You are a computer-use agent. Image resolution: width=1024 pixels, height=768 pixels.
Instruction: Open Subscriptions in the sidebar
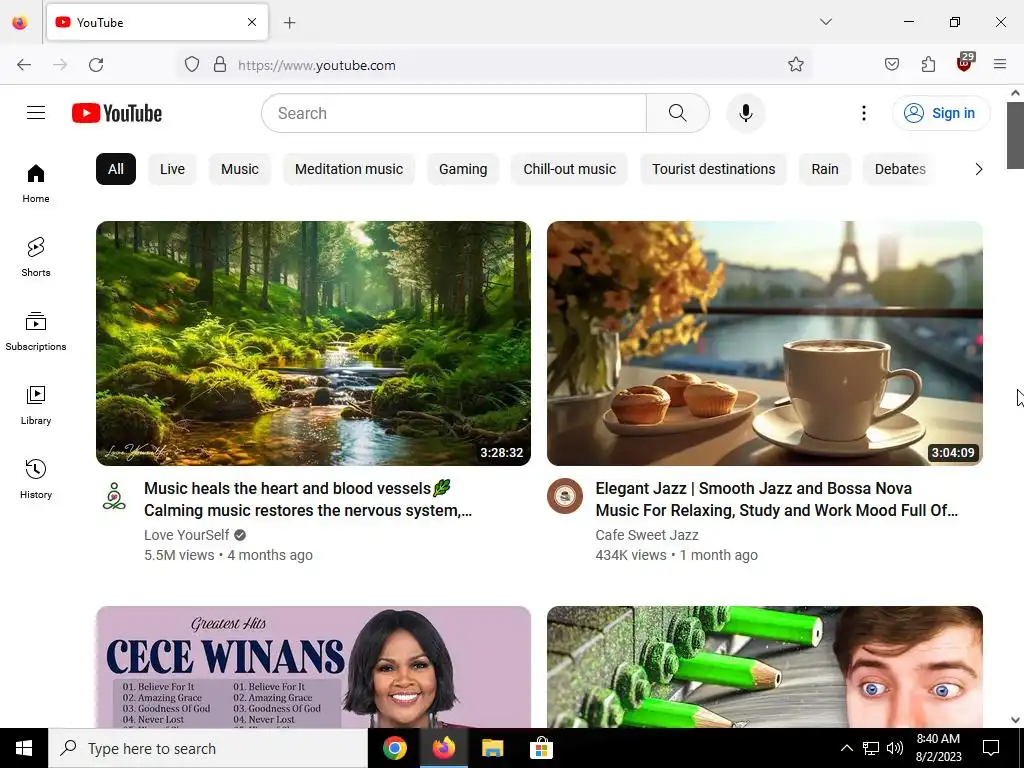[x=36, y=331]
